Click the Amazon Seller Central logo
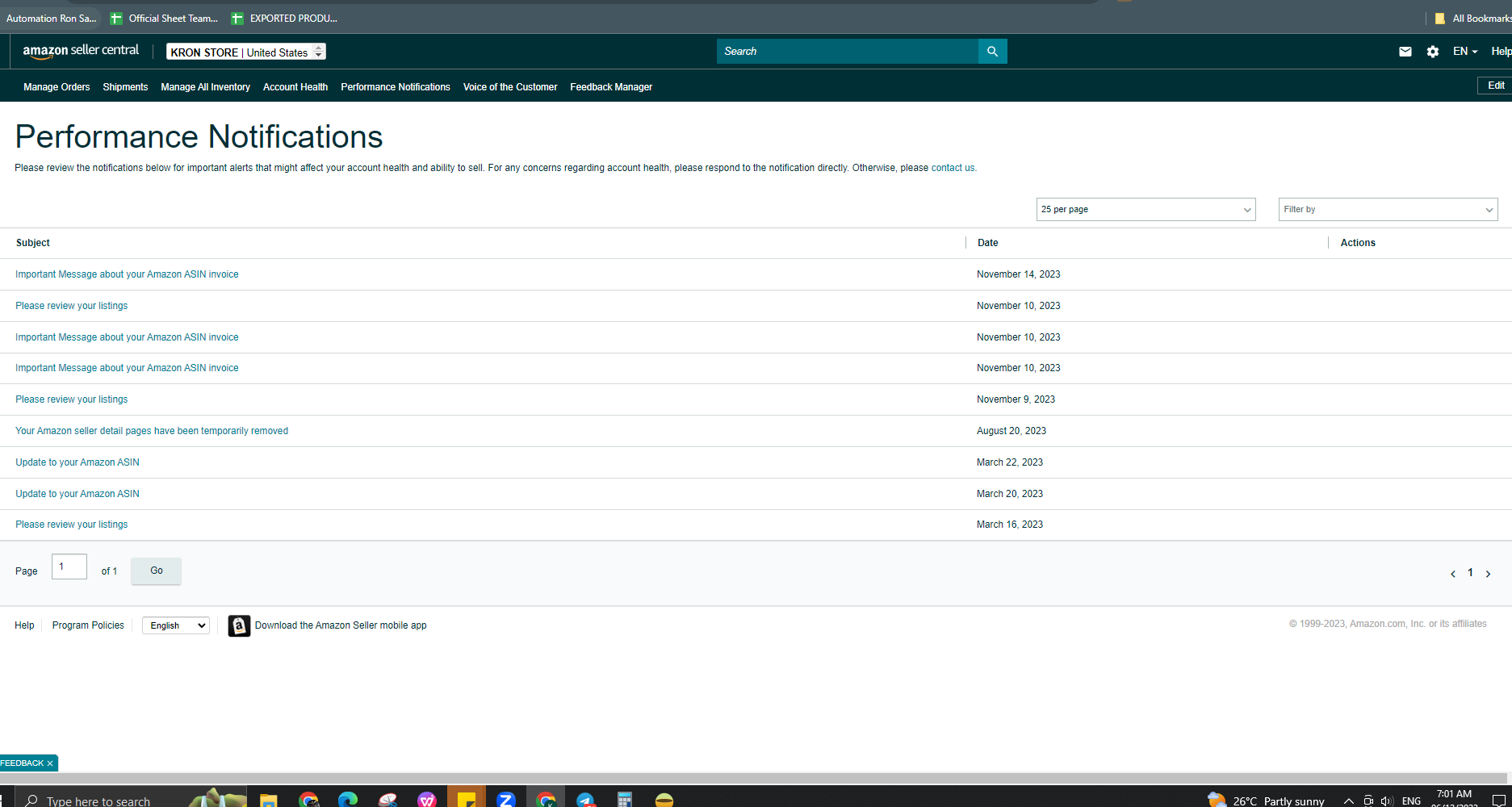The width and height of the screenshot is (1512, 807). pos(81,51)
